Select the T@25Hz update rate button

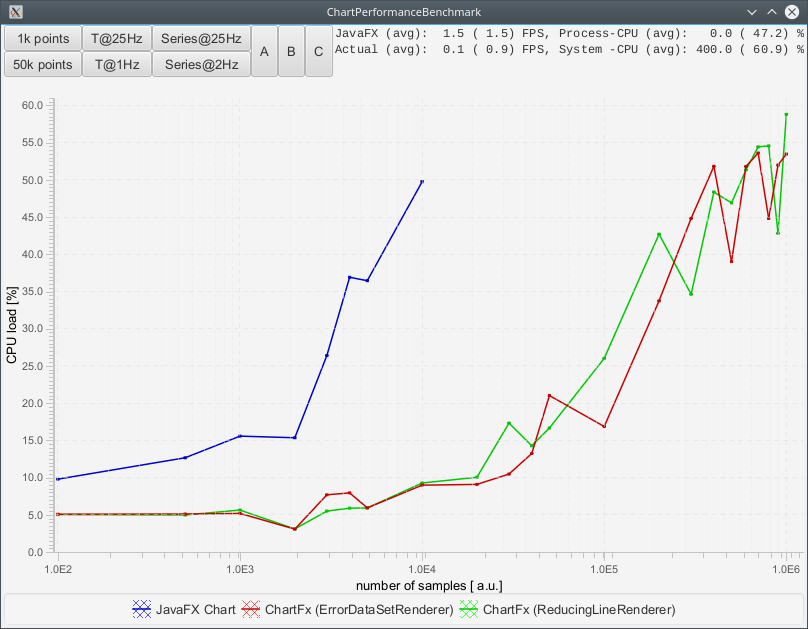(117, 39)
